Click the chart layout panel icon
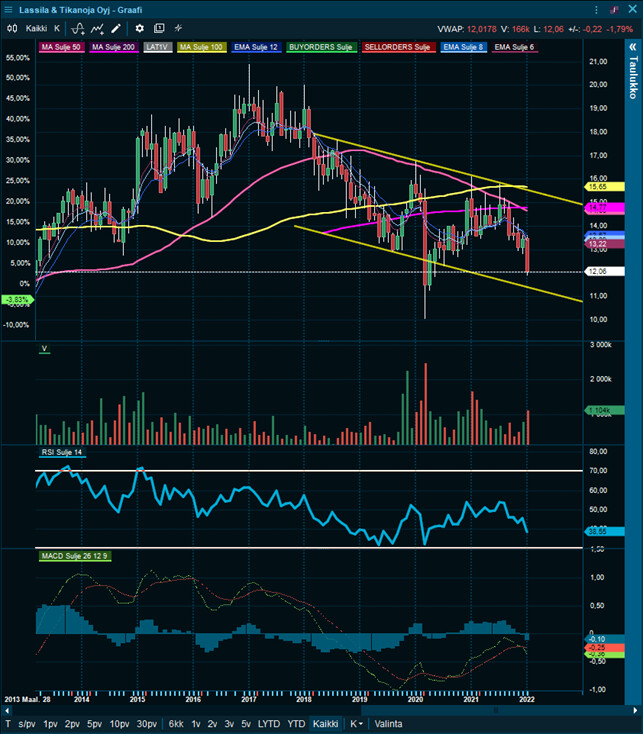 (159, 28)
